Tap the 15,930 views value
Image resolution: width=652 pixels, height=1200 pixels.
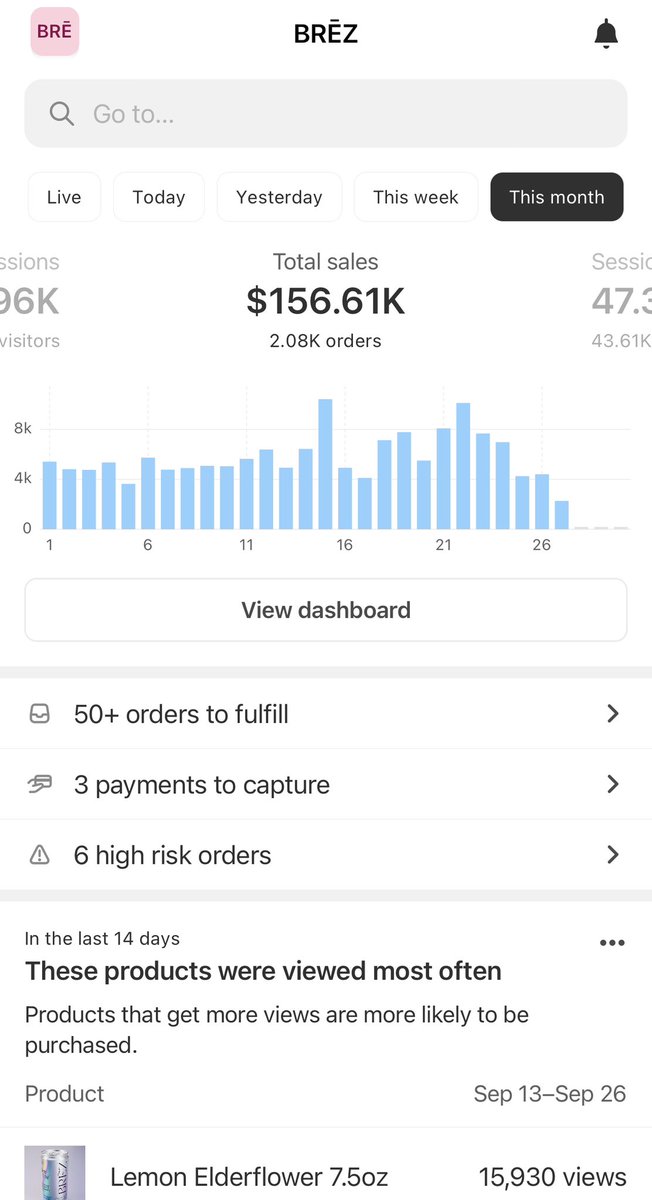[553, 1177]
